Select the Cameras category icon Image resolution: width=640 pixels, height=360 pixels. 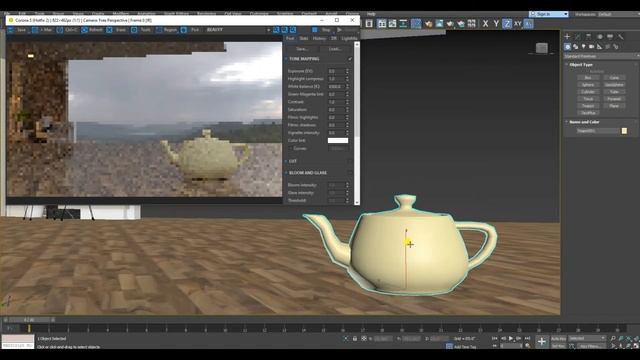(591, 47)
